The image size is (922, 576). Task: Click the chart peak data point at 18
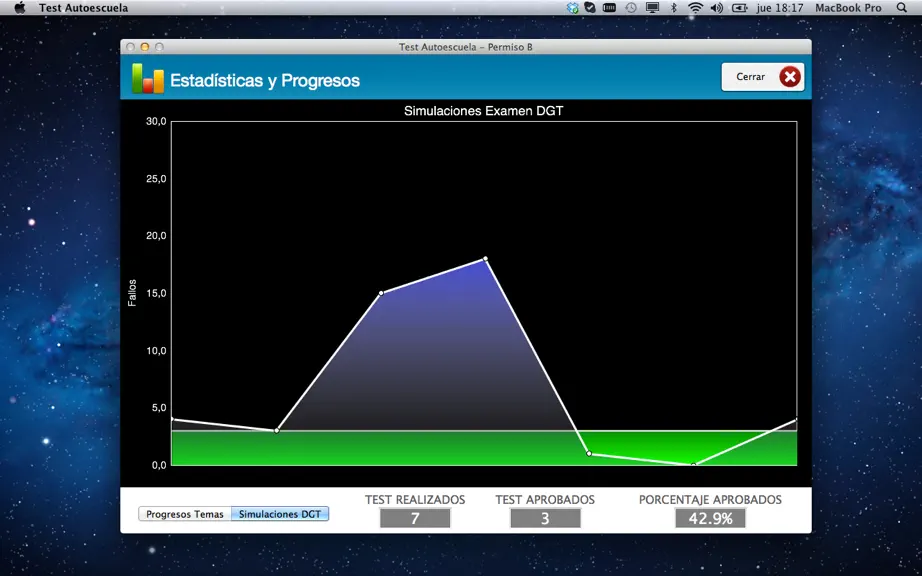click(485, 259)
